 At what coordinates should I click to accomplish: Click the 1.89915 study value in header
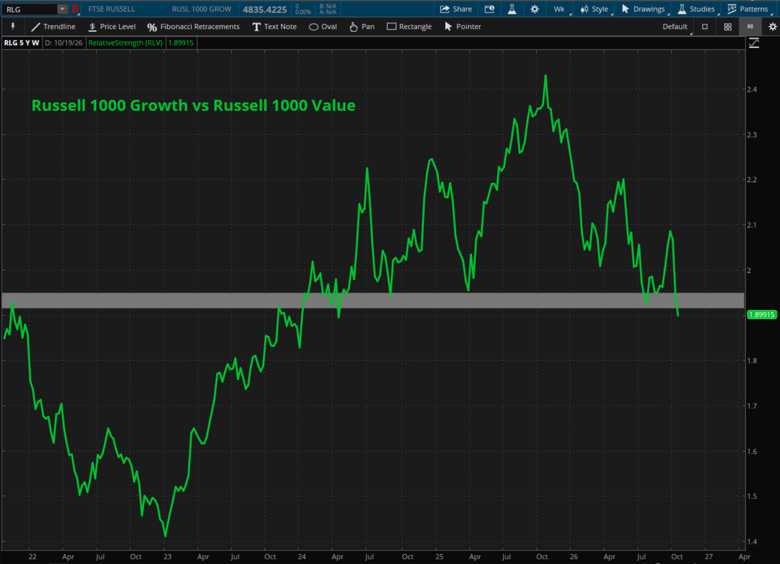click(181, 43)
